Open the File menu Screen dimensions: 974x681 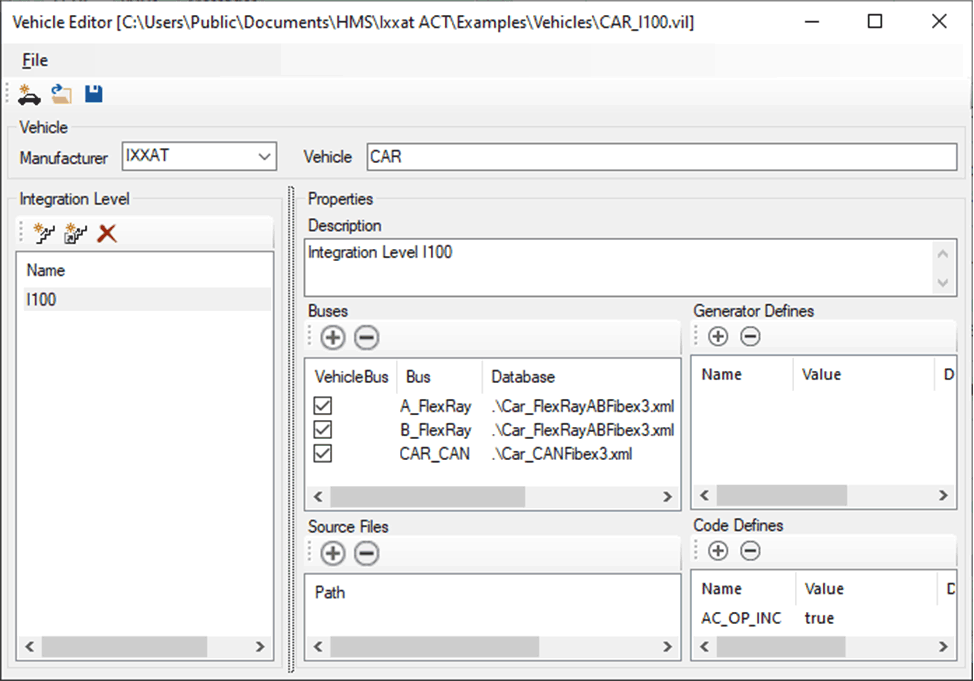click(x=35, y=60)
